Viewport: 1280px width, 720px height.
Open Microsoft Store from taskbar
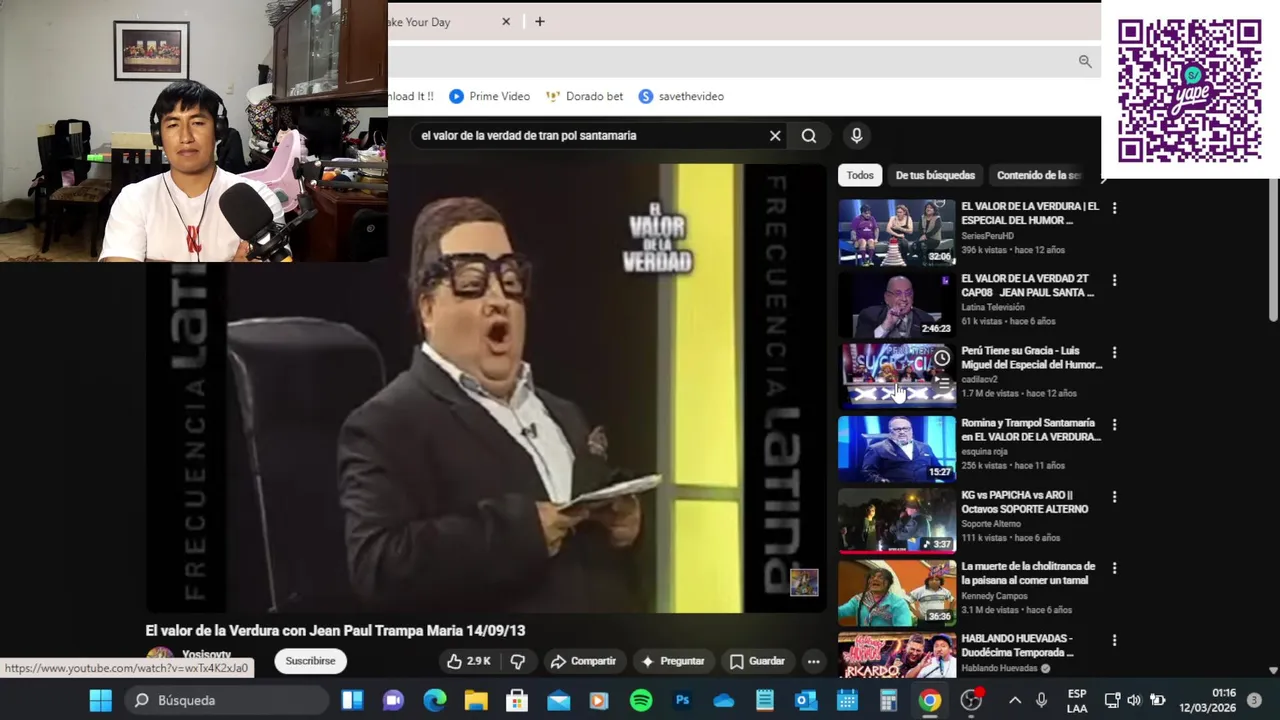point(517,700)
